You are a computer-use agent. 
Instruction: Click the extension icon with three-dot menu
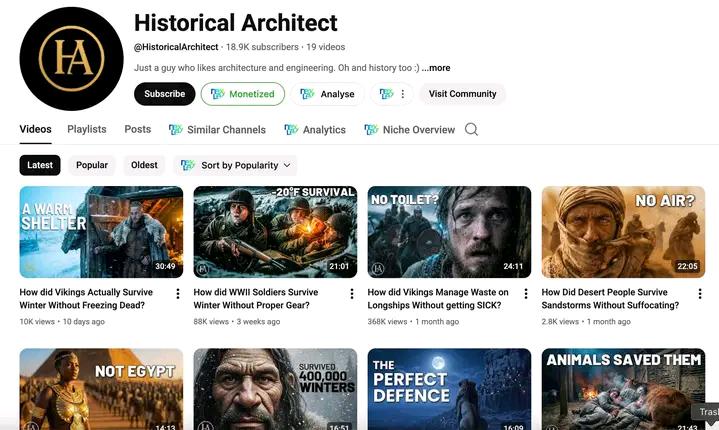(392, 94)
